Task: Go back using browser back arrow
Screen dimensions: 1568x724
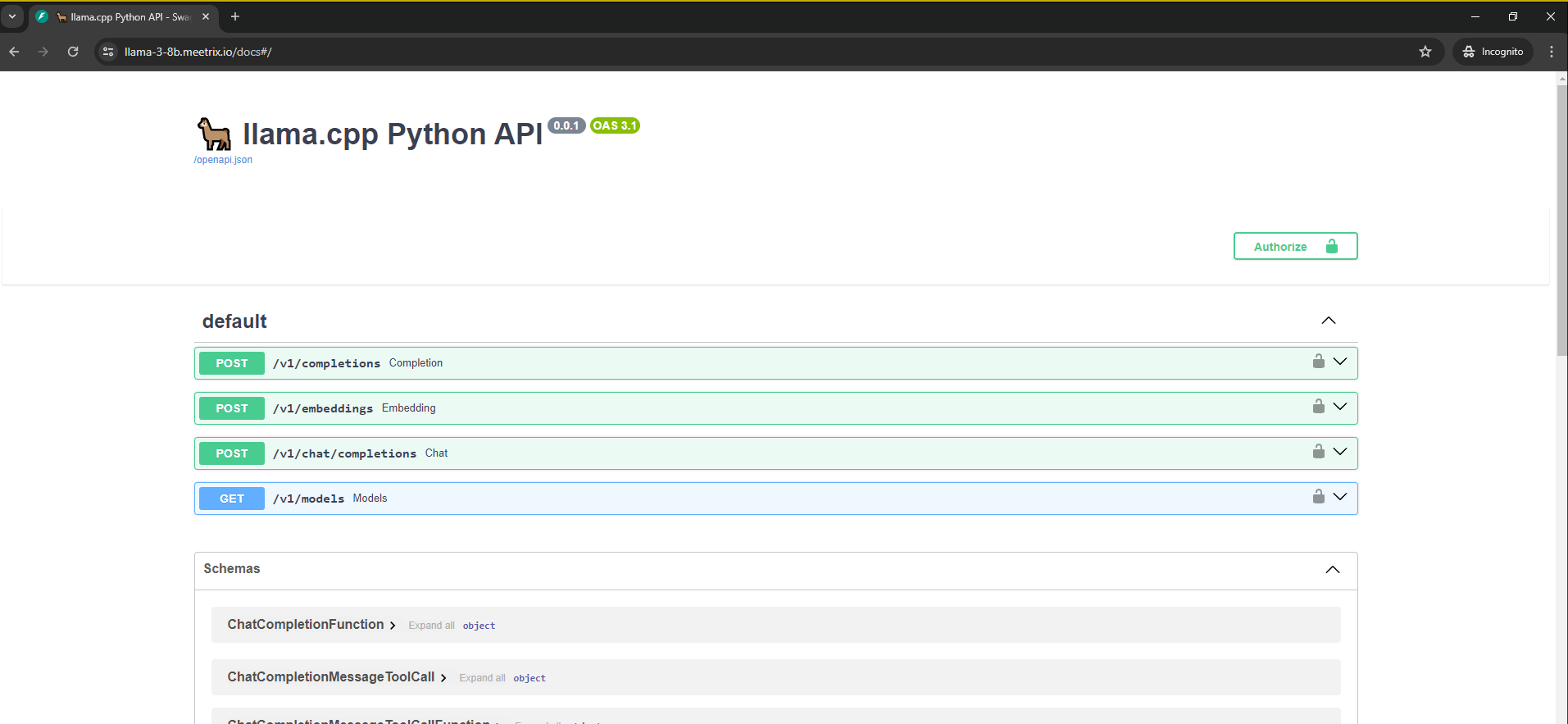Action: pyautogui.click(x=14, y=52)
